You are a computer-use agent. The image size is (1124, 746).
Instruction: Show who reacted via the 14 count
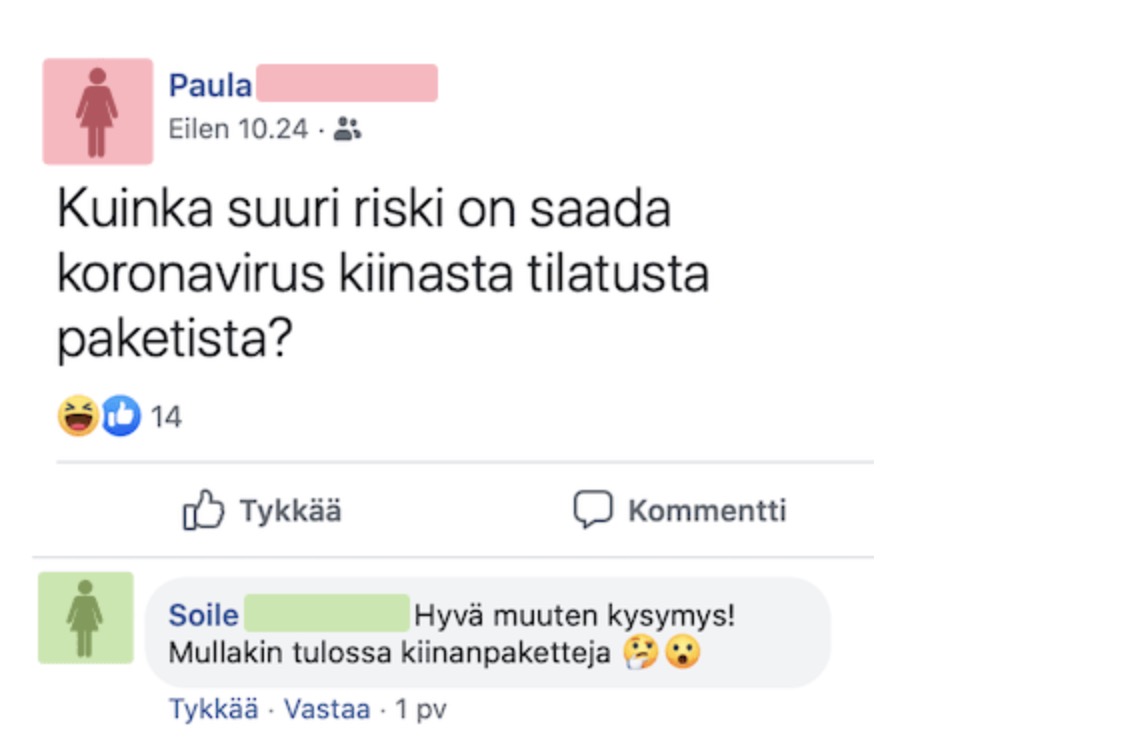point(166,417)
